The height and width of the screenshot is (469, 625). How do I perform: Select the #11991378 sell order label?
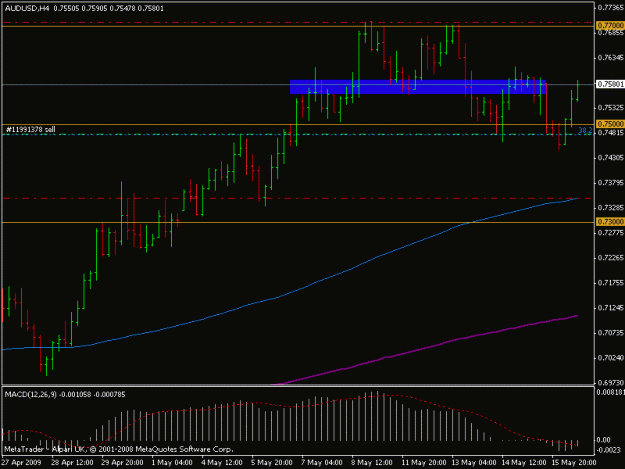[31, 129]
